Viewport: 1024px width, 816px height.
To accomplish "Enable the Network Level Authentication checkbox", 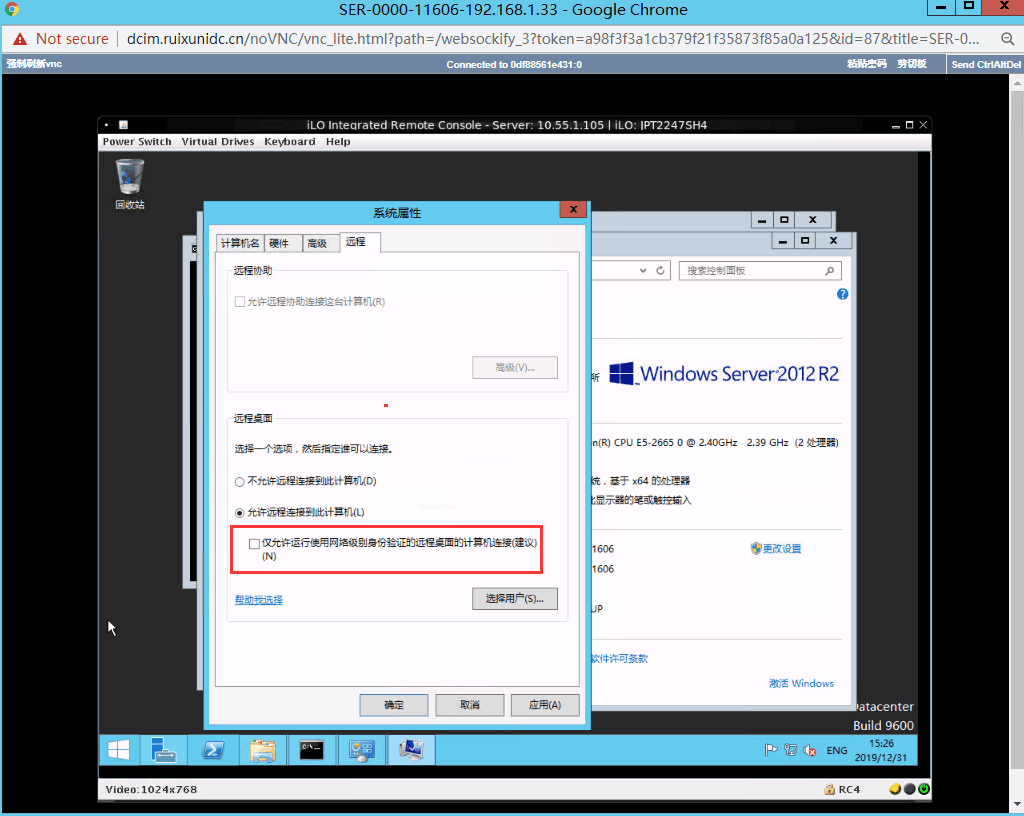I will [x=254, y=544].
